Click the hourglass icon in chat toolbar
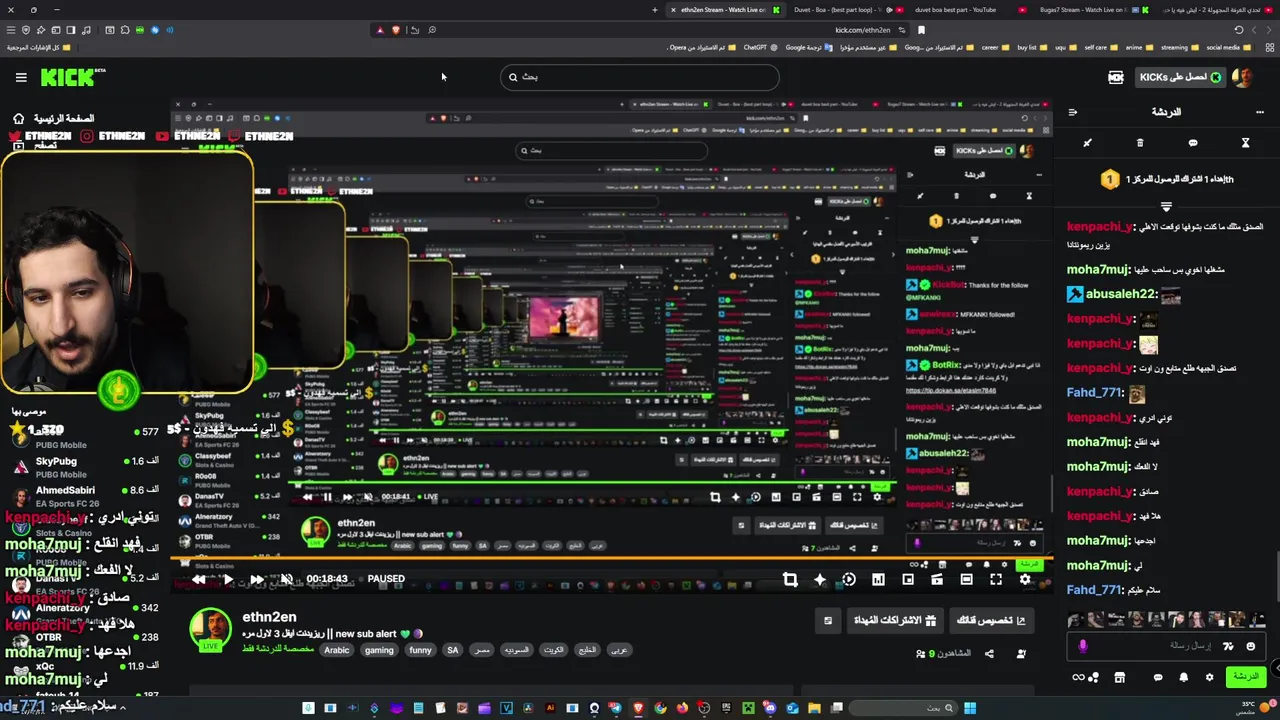Image resolution: width=1280 pixels, height=720 pixels. tap(1245, 143)
